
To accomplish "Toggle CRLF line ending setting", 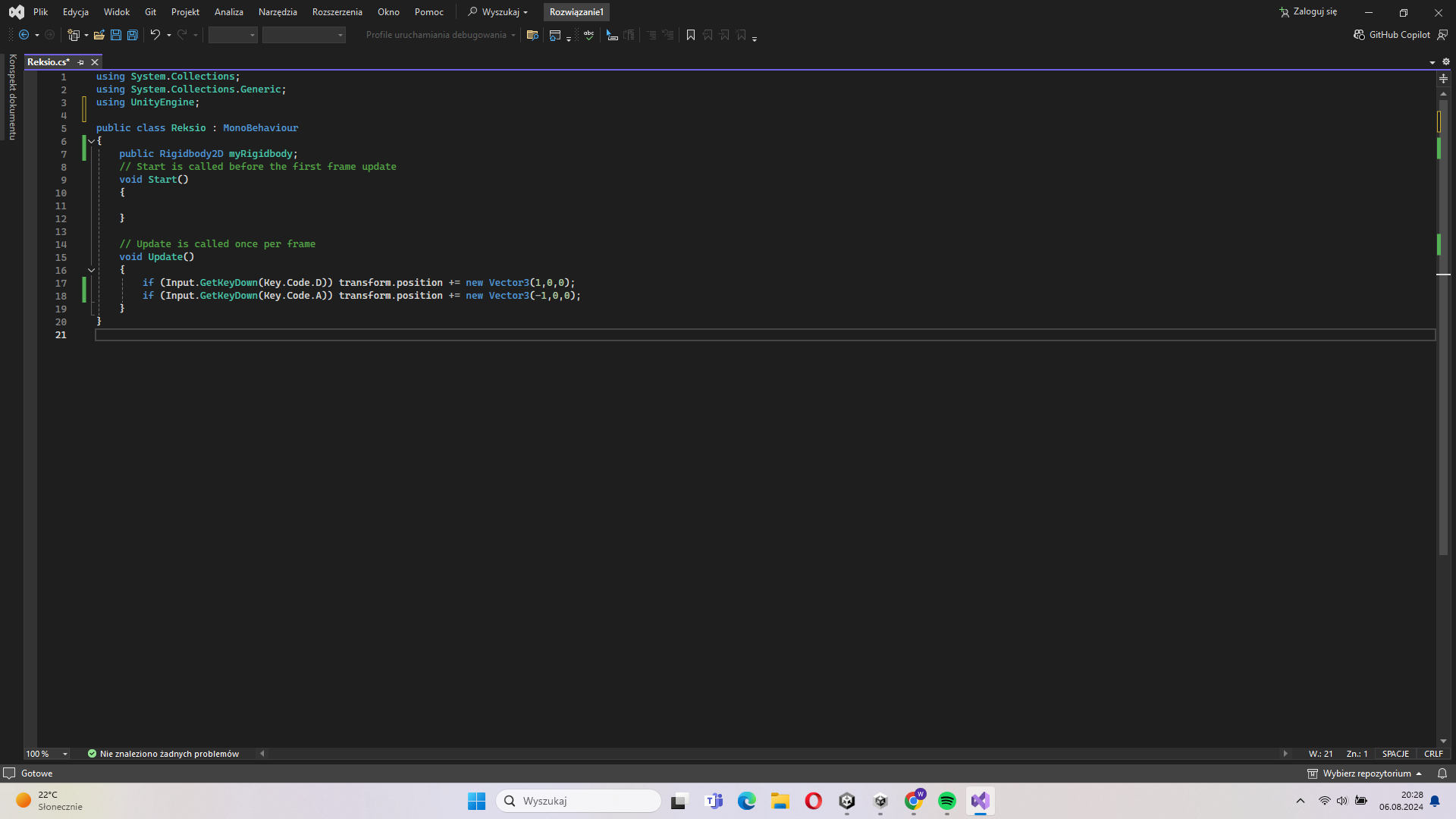I will point(1434,754).
